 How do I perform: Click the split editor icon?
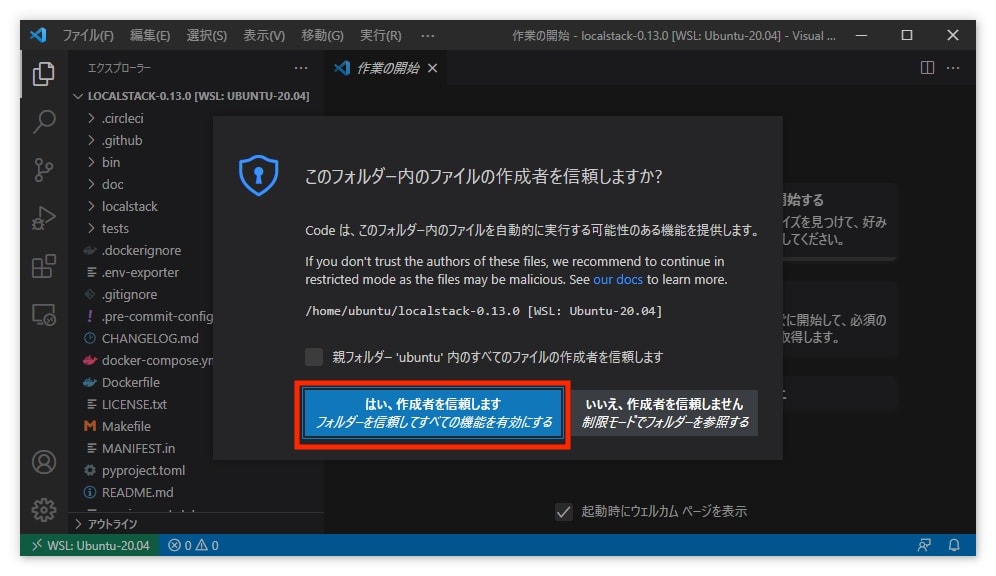click(x=927, y=67)
